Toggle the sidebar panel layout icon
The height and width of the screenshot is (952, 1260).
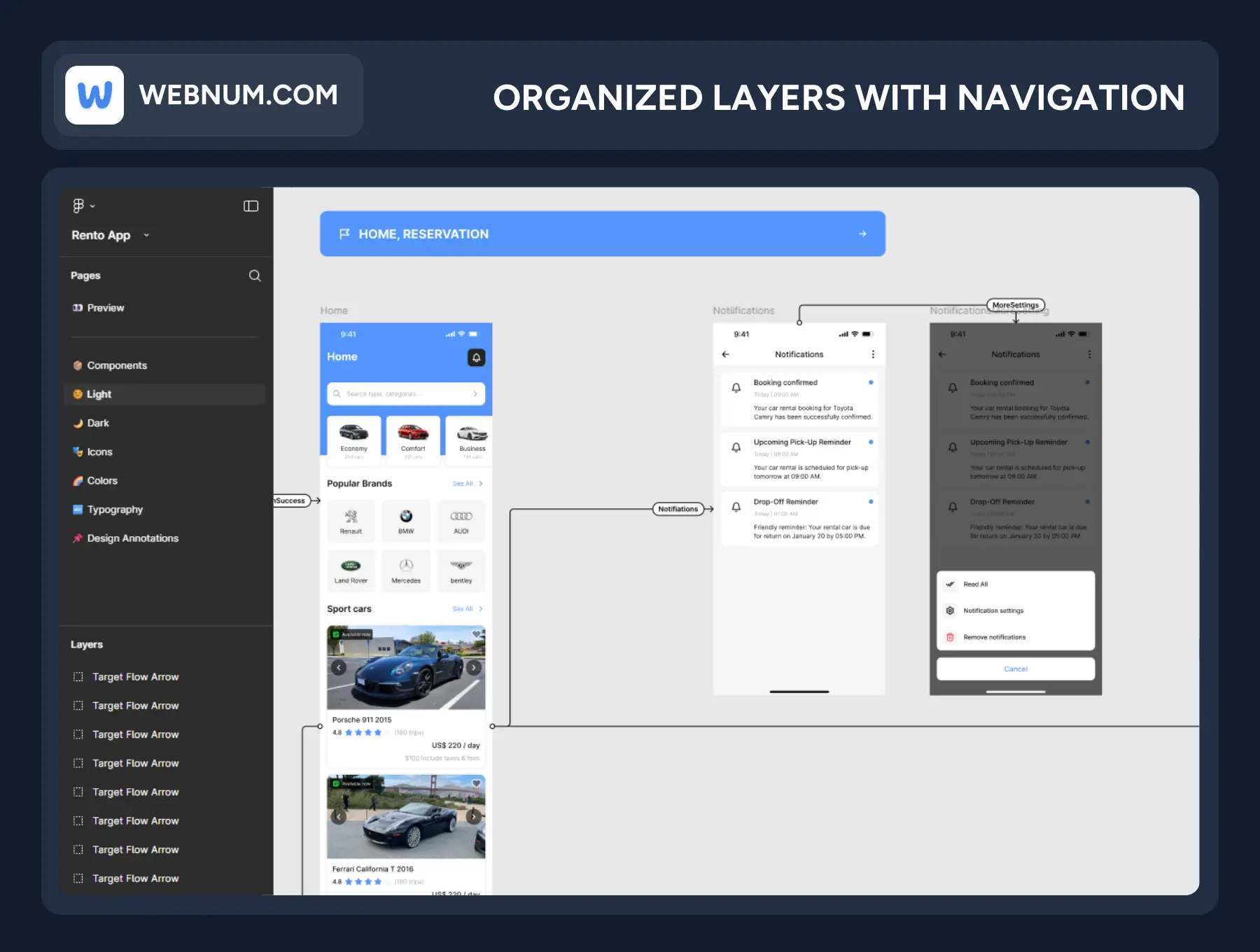[251, 206]
